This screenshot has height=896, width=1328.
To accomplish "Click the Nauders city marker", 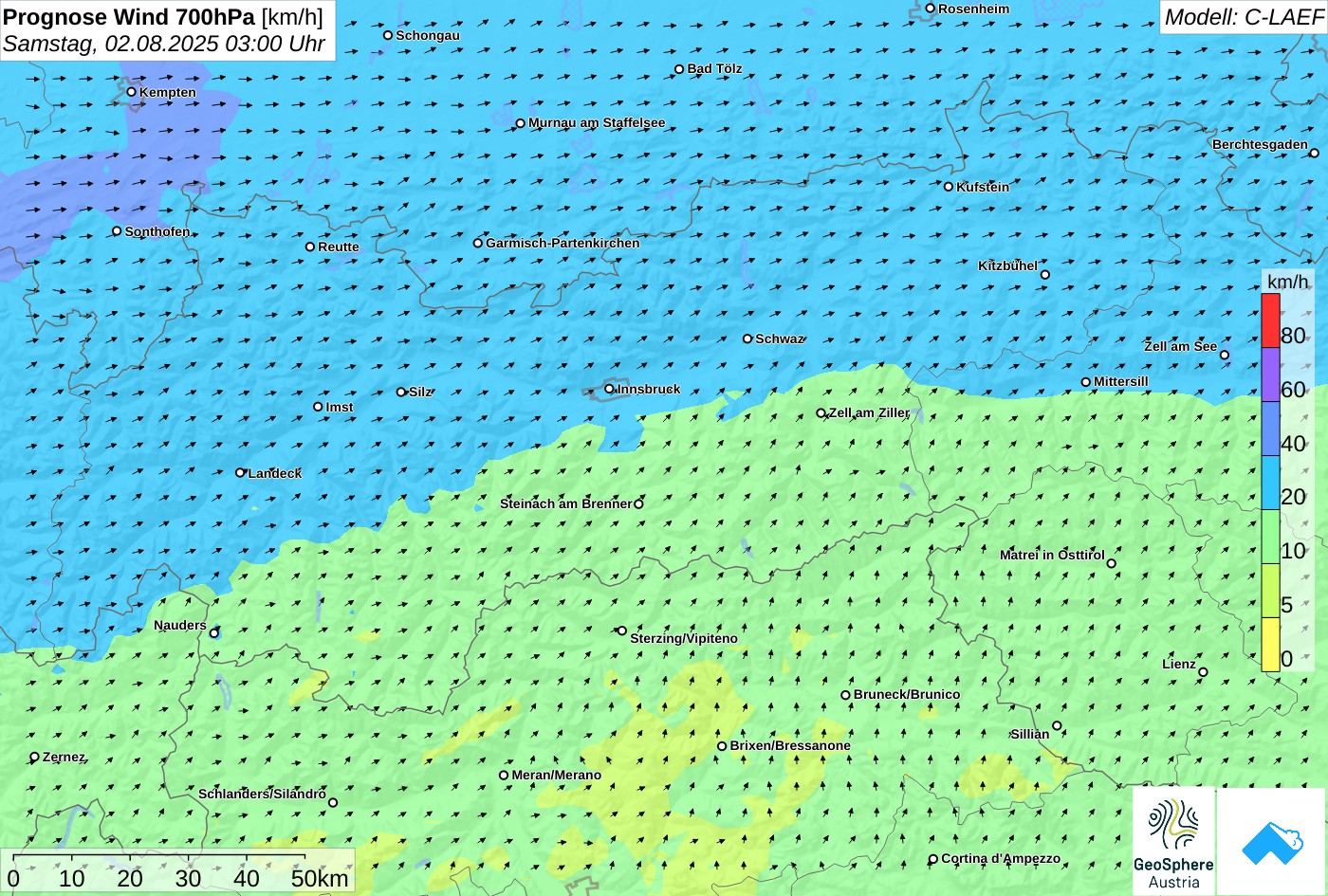I will pyautogui.click(x=214, y=633).
